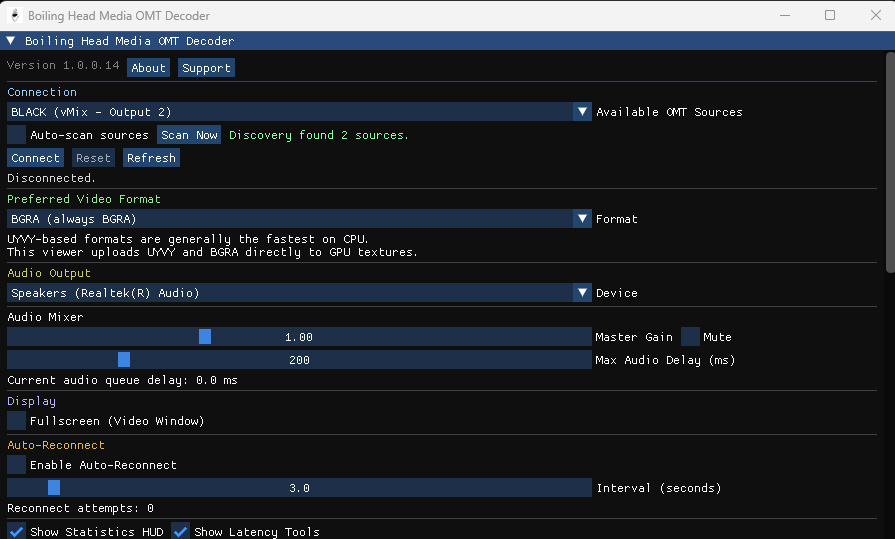Expand the Available OMT Sources dropdown arrow

(x=583, y=112)
